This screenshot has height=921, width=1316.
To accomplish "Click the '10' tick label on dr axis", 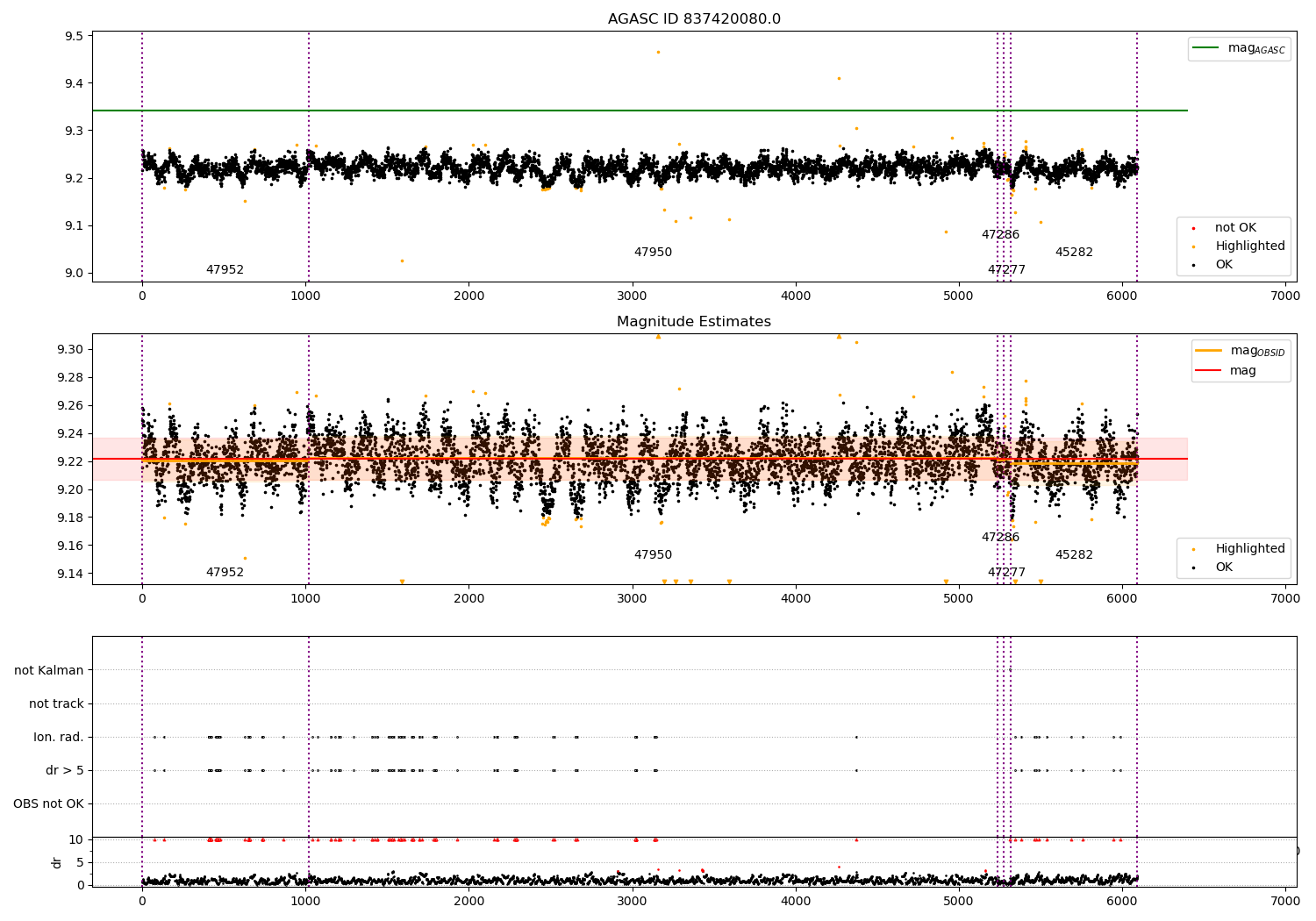I will (76, 839).
